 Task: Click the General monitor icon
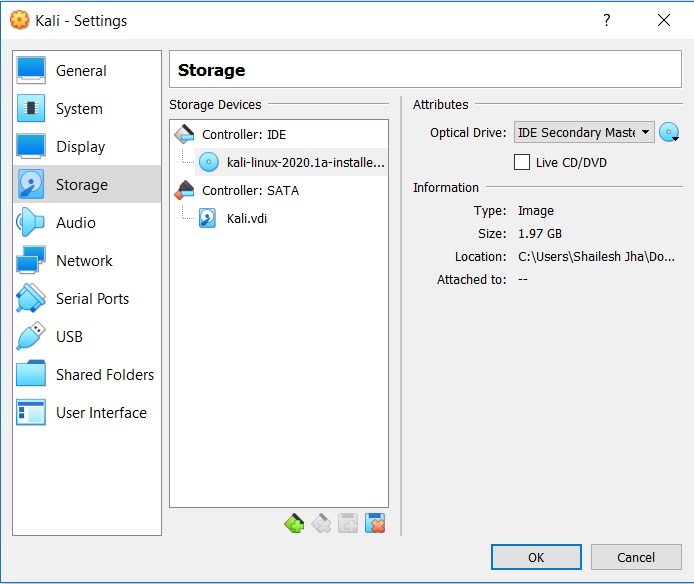click(x=31, y=70)
